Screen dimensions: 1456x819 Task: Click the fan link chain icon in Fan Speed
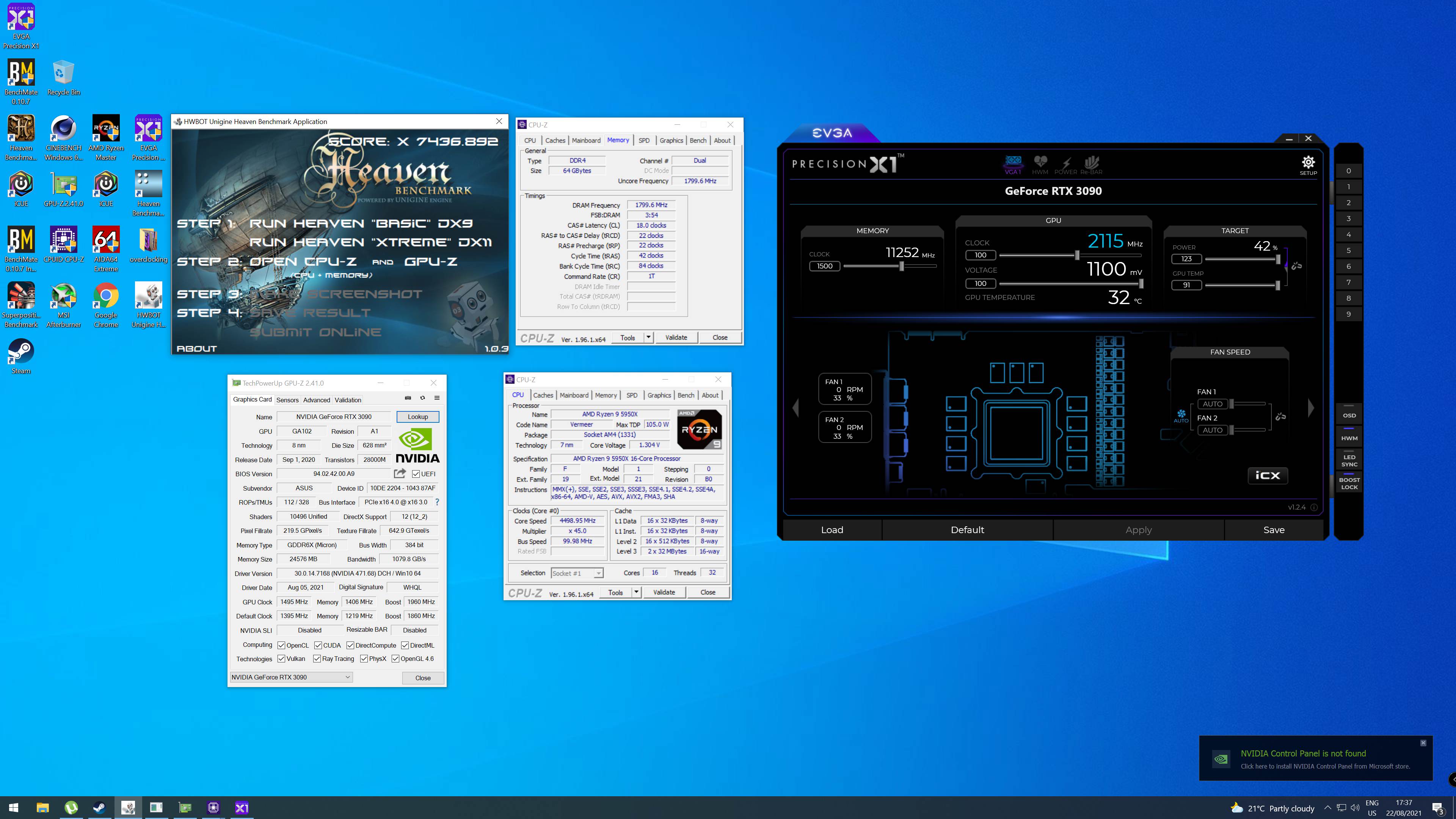pos(1281,417)
